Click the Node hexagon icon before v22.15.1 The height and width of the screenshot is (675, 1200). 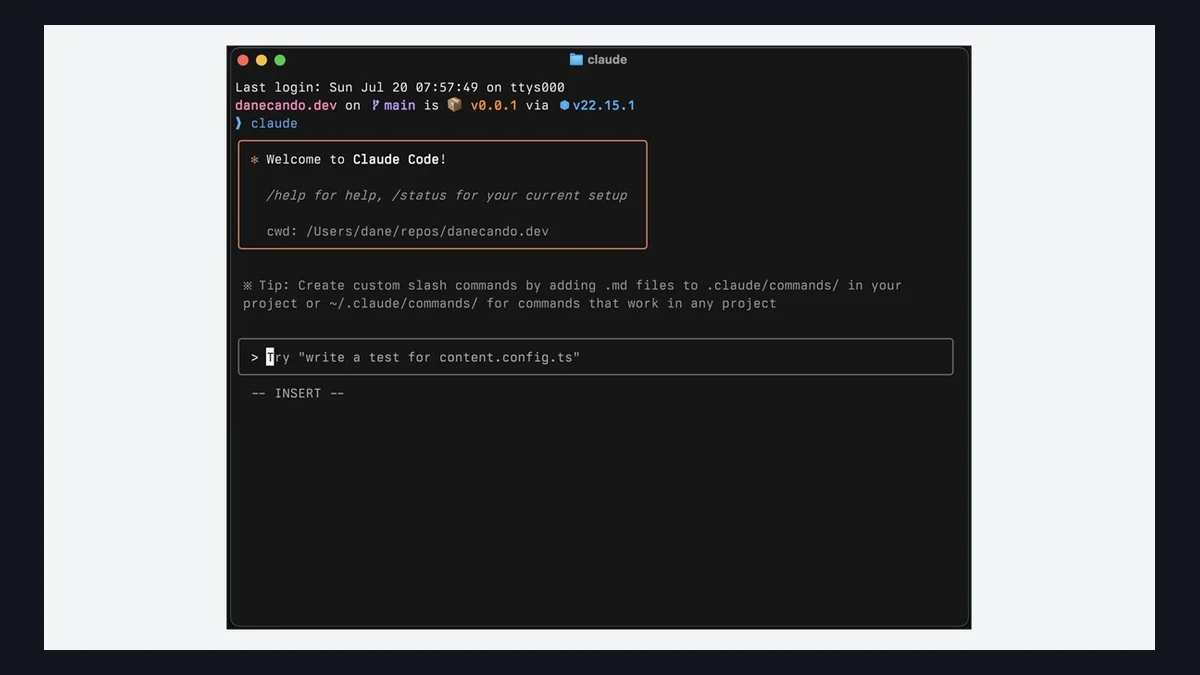(x=564, y=105)
